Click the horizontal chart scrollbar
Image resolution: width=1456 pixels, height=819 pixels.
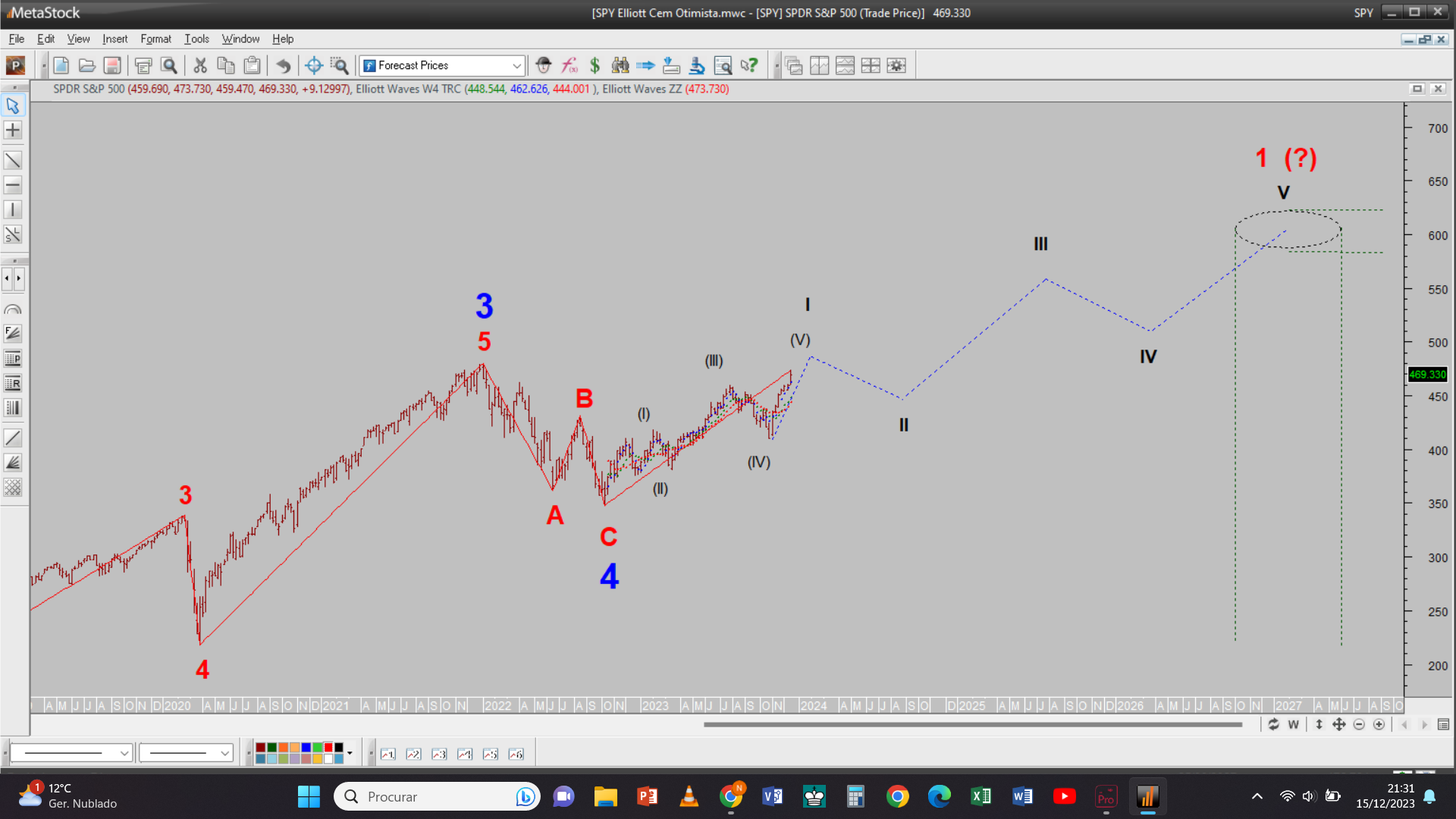[972, 725]
